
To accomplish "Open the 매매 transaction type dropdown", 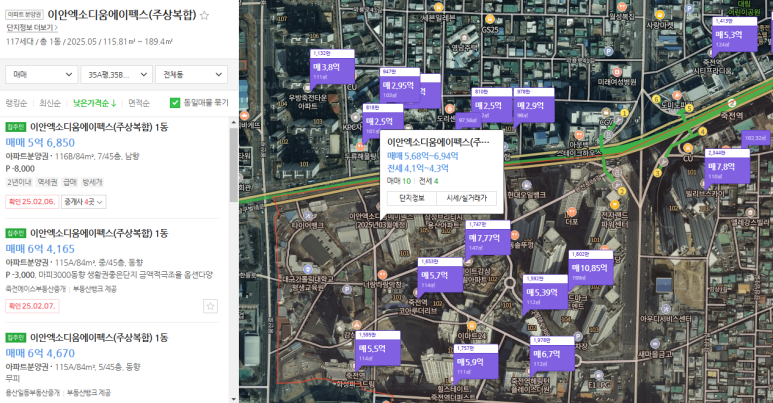I will click(x=41, y=74).
